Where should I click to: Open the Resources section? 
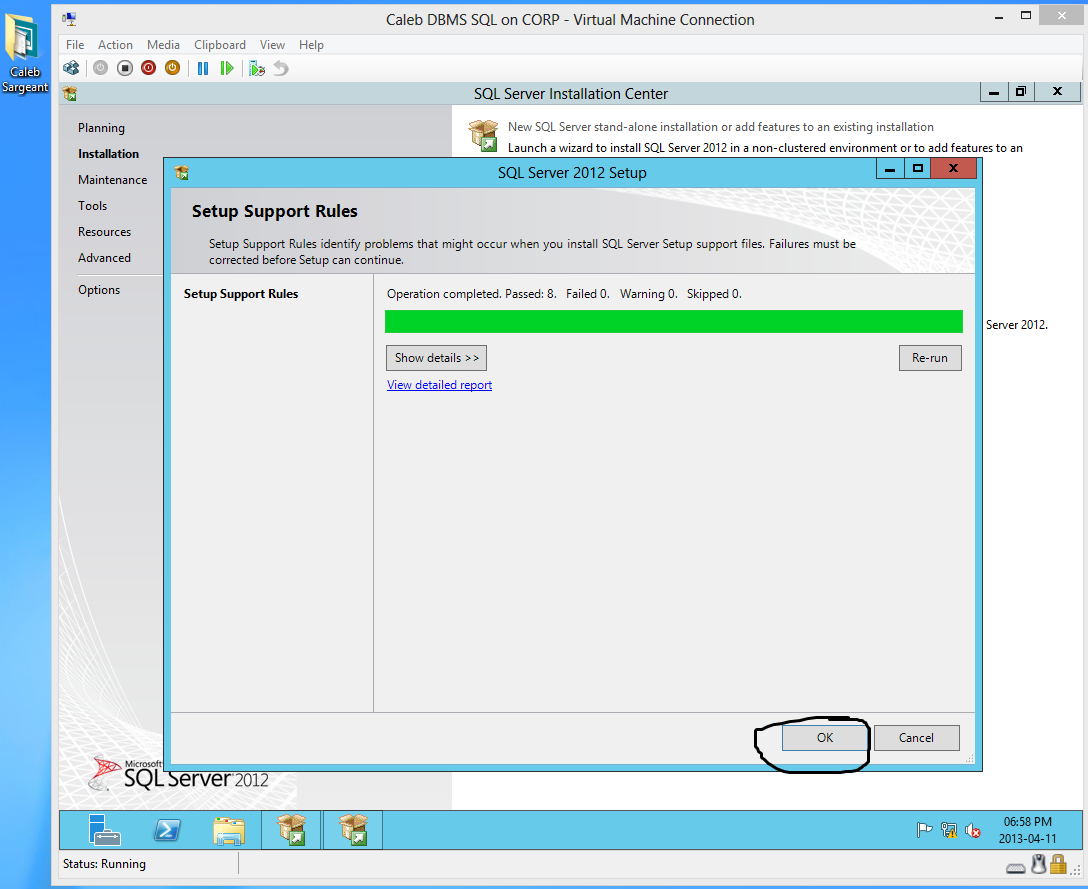104,232
